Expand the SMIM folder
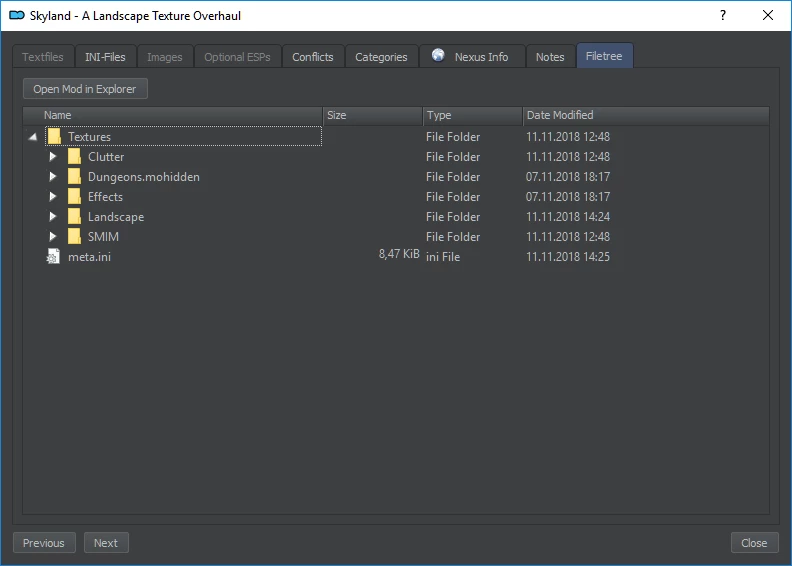792x566 pixels. pyautogui.click(x=53, y=236)
